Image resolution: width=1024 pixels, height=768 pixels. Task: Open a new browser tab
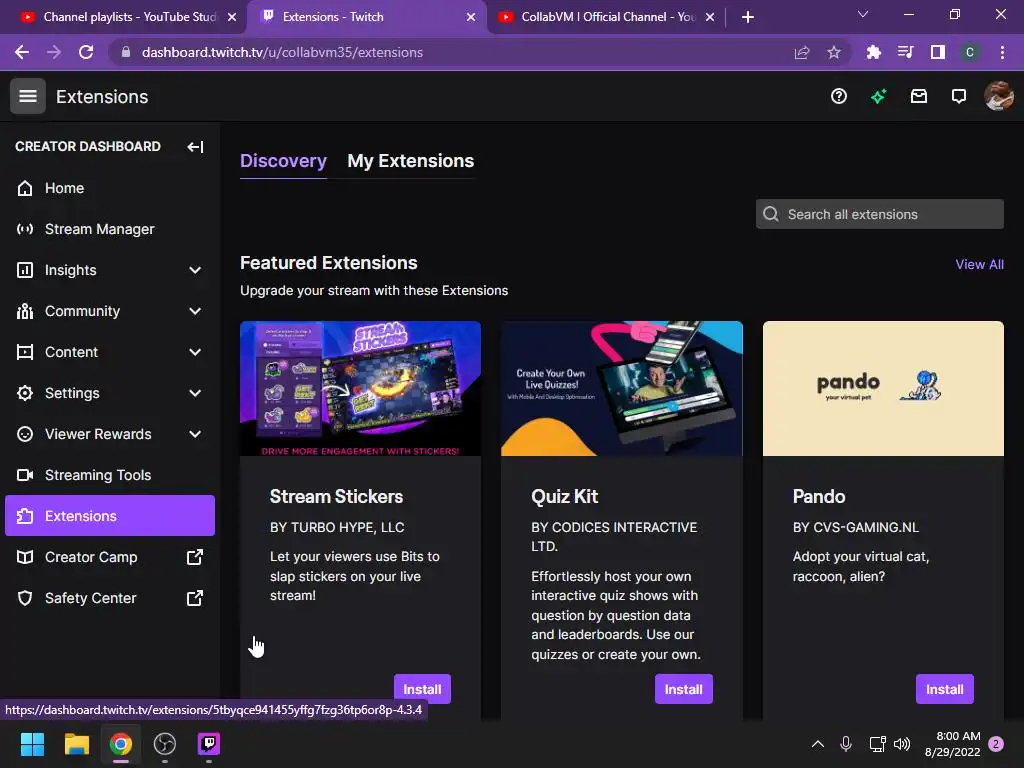[x=748, y=17]
